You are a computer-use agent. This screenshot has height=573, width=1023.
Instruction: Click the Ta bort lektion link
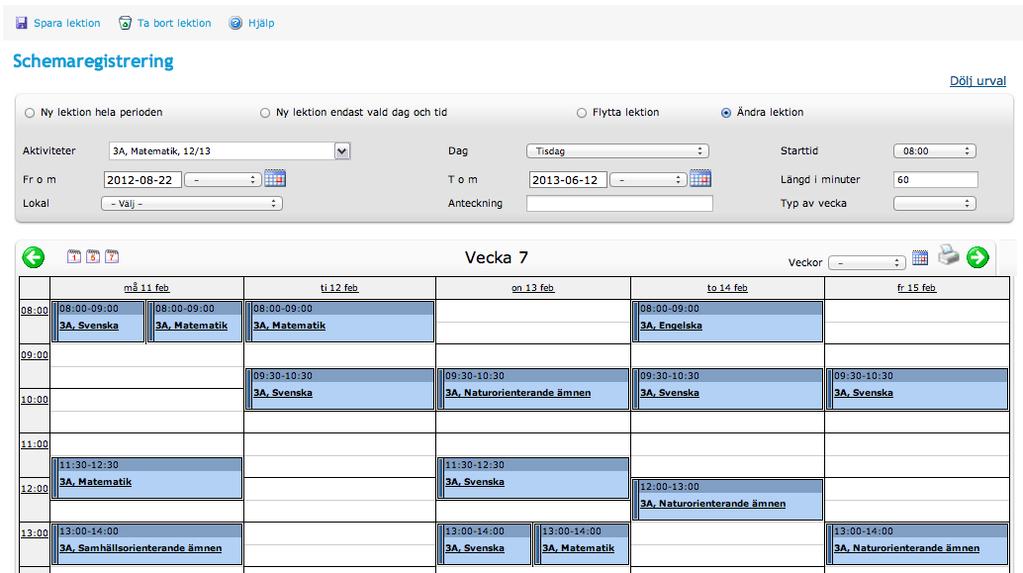174,23
